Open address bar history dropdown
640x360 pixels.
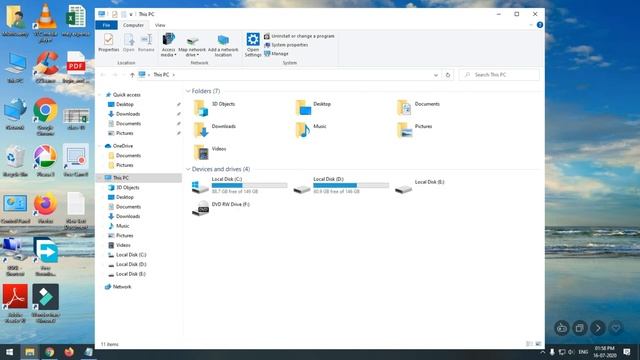coord(436,75)
